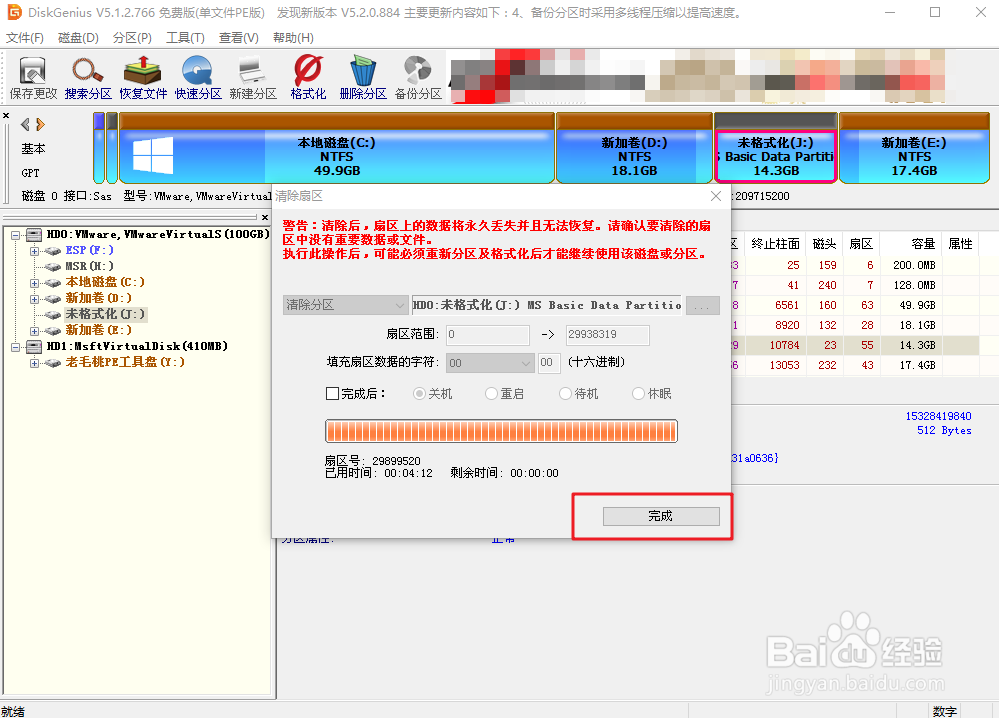The image size is (999, 718).
Task: Open the 磁盘(D) menu
Action: pos(79,37)
